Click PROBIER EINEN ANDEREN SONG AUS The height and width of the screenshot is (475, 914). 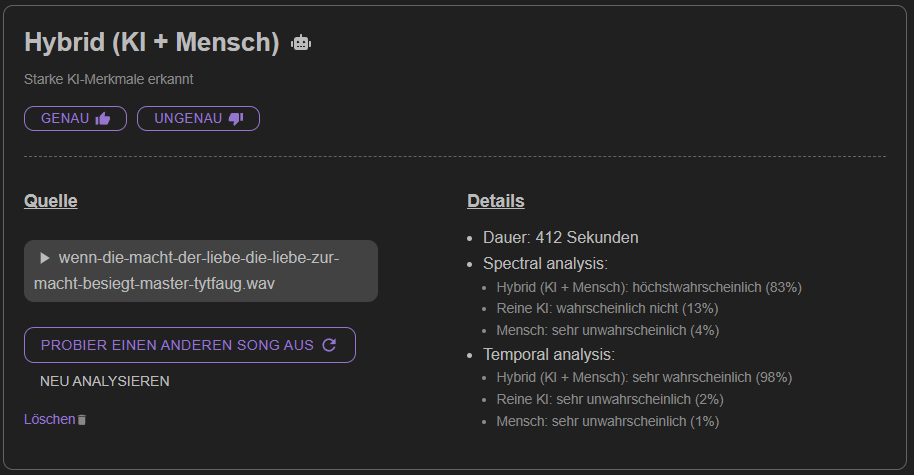(x=189, y=345)
